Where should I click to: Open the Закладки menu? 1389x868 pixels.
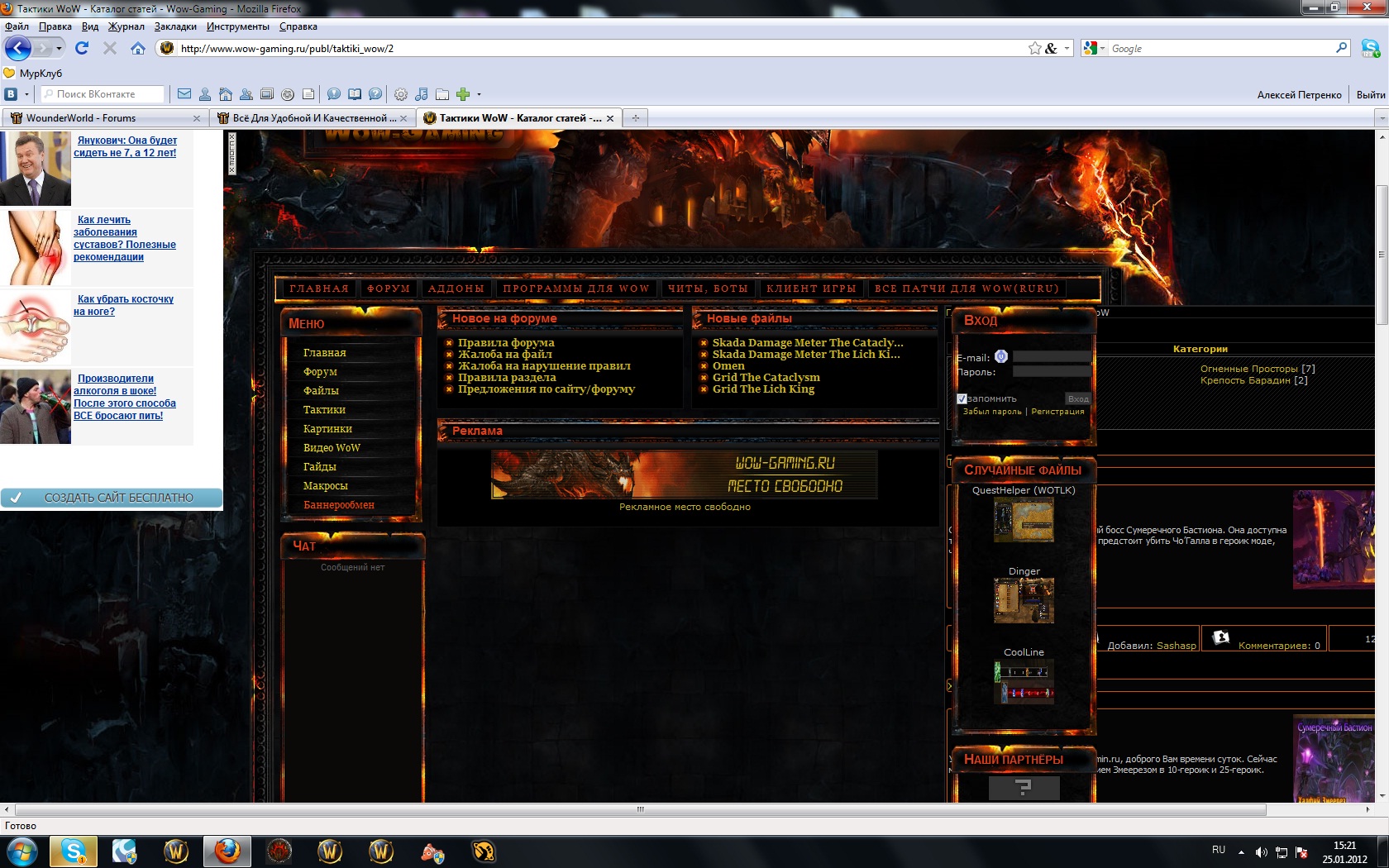click(x=175, y=26)
